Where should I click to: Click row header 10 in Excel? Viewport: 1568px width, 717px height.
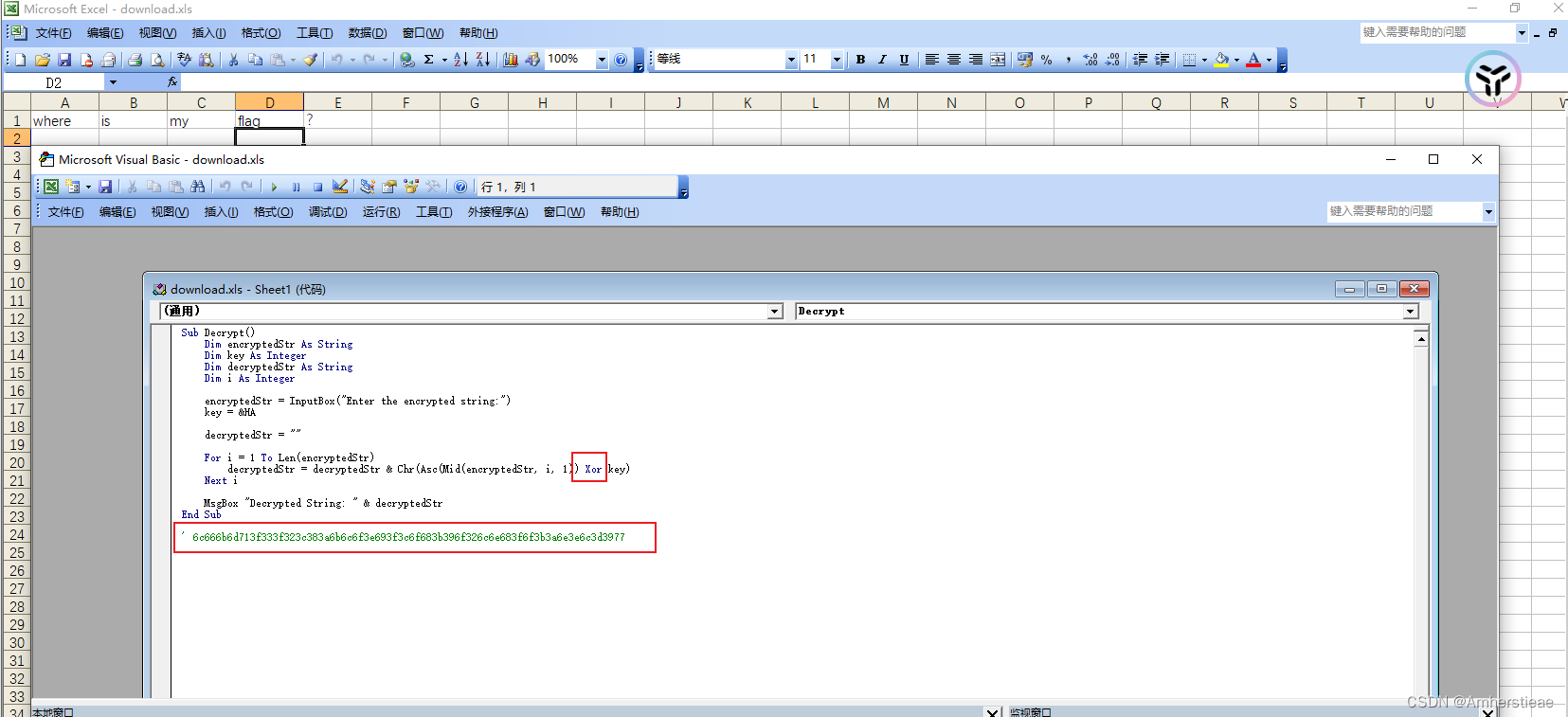tap(16, 283)
